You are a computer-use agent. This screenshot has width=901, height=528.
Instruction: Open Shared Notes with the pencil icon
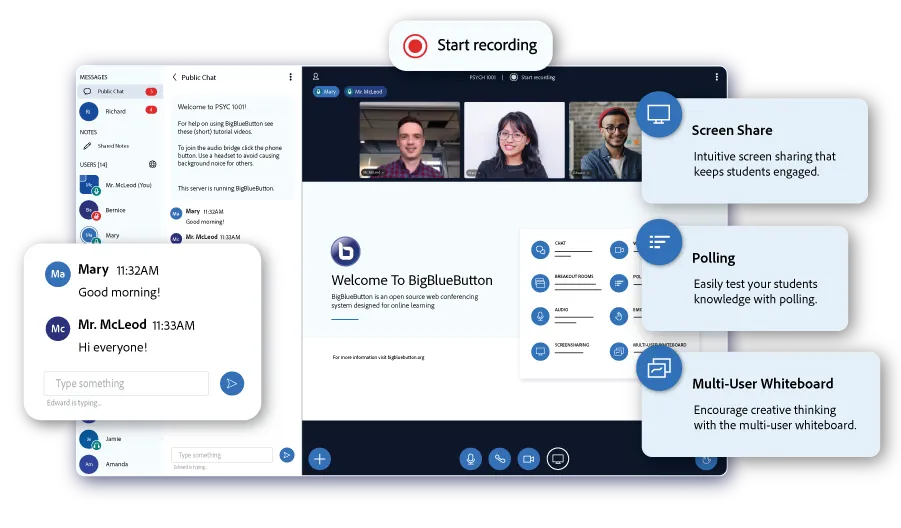coord(87,146)
